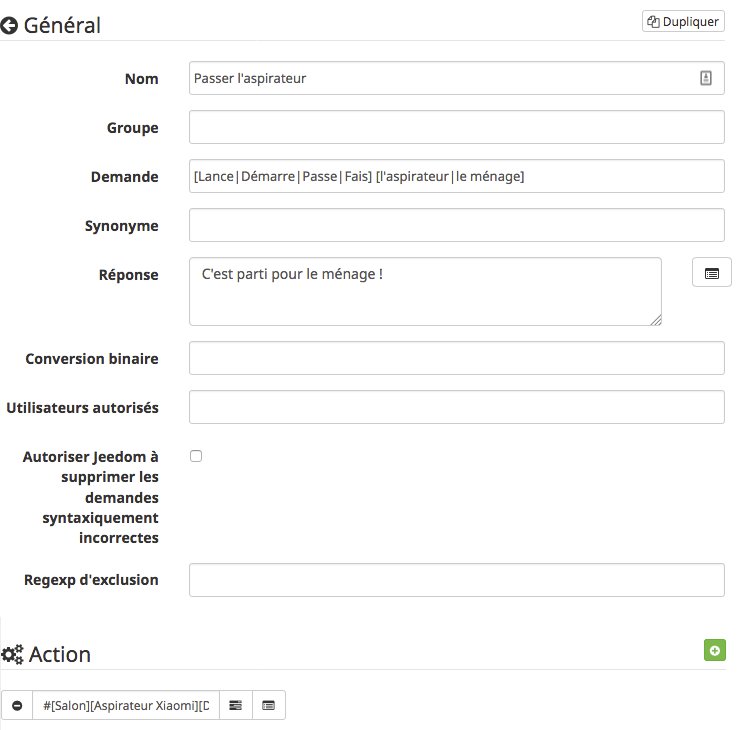Focus the Nom field with Passer l'aspirateur
The height and width of the screenshot is (730, 749).
457,78
